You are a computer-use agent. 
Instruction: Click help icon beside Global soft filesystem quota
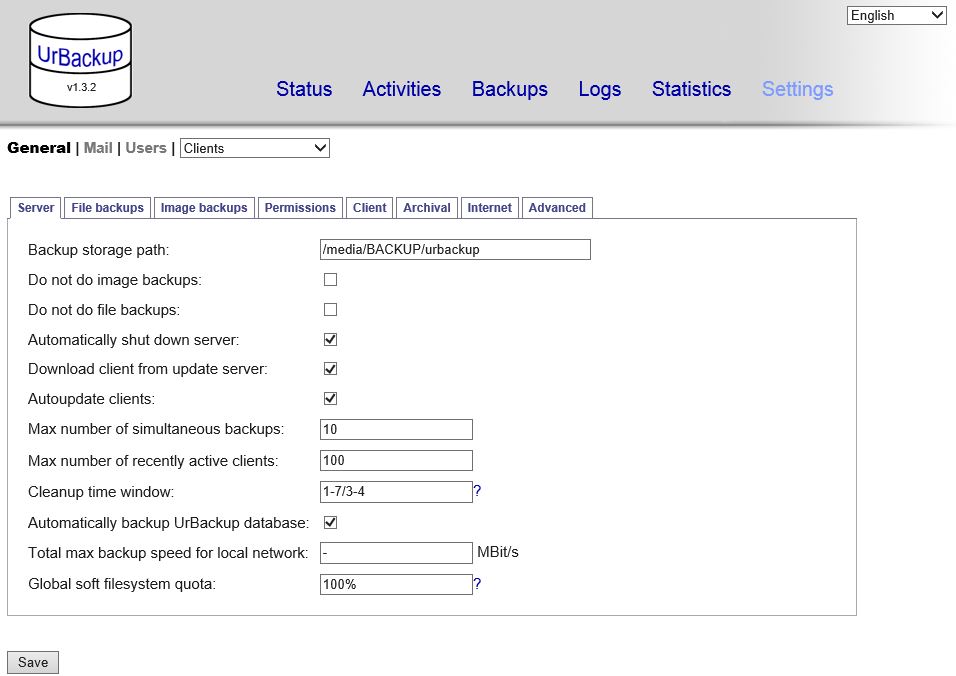tap(478, 584)
